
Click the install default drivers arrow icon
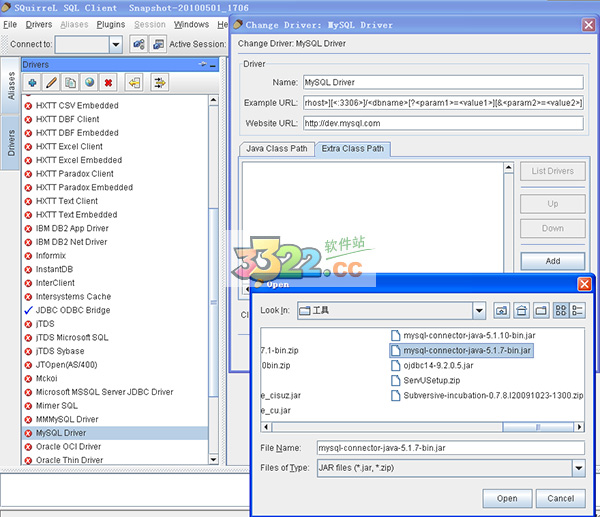point(134,83)
